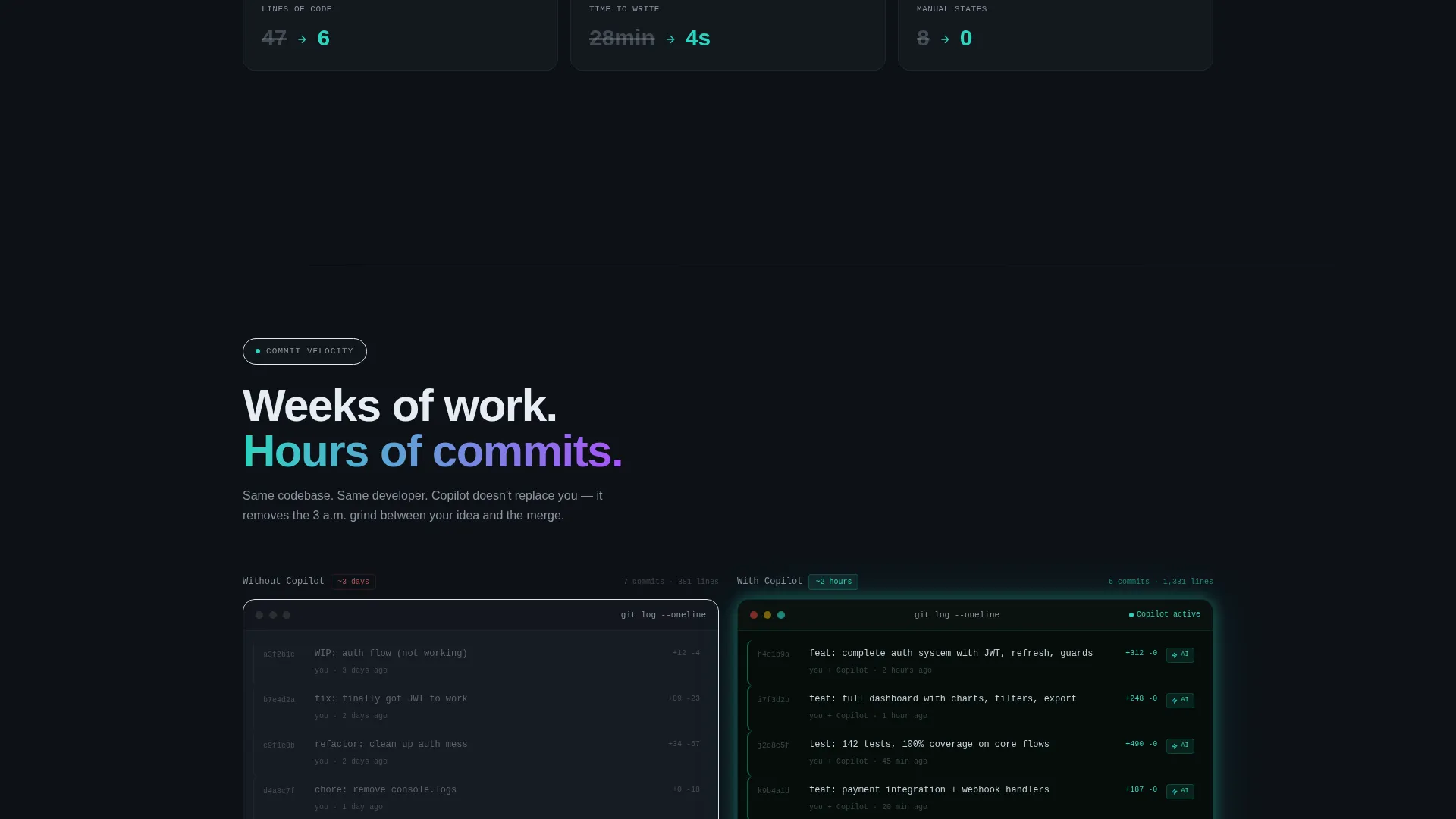Screen dimensions: 1456x819
Task: Select commit hash c9f1e3b
Action: [279, 745]
